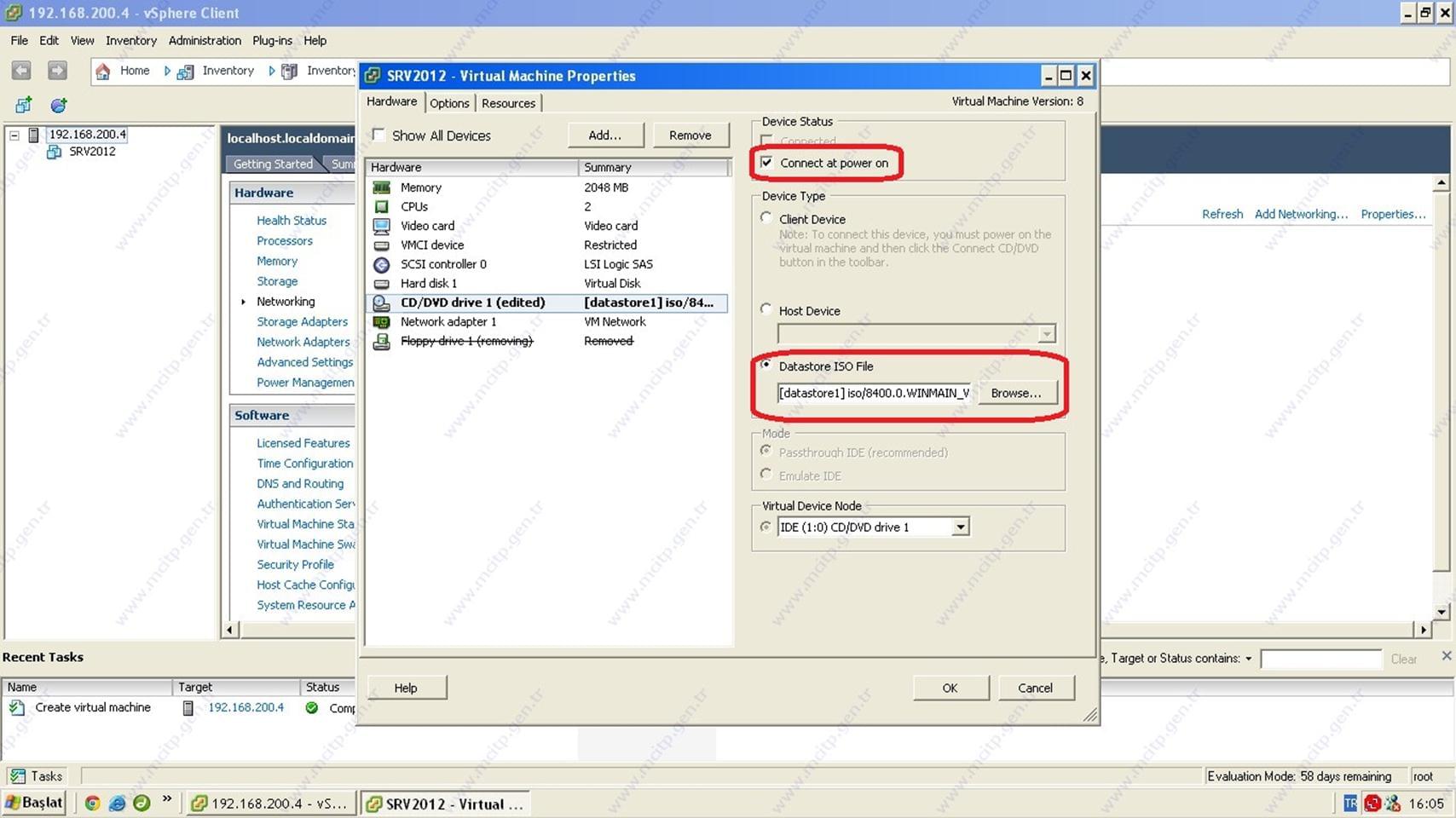The image size is (1456, 818).
Task: Click the Summary column header
Action: click(654, 167)
